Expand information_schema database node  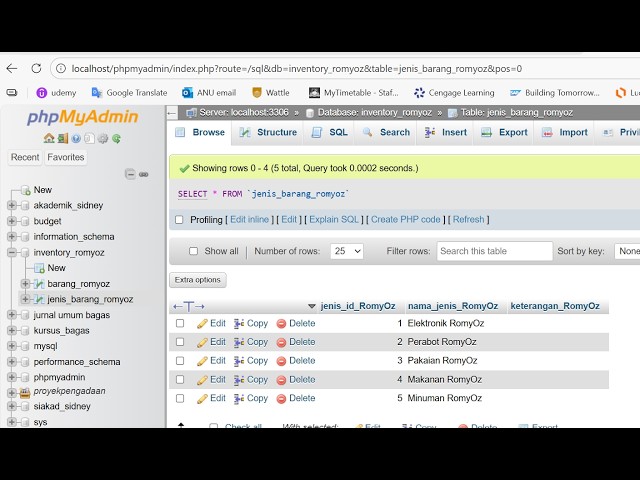pos(12,237)
